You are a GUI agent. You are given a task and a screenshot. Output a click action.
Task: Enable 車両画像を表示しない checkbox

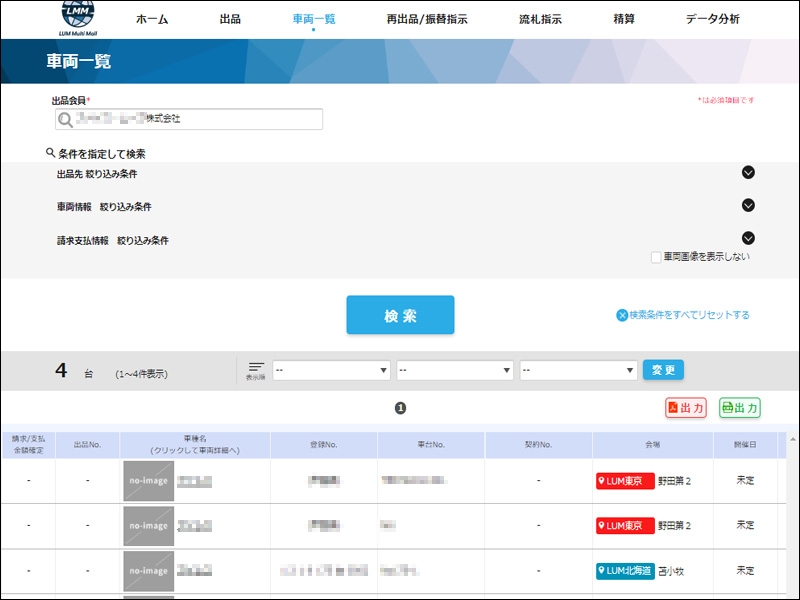tap(656, 257)
